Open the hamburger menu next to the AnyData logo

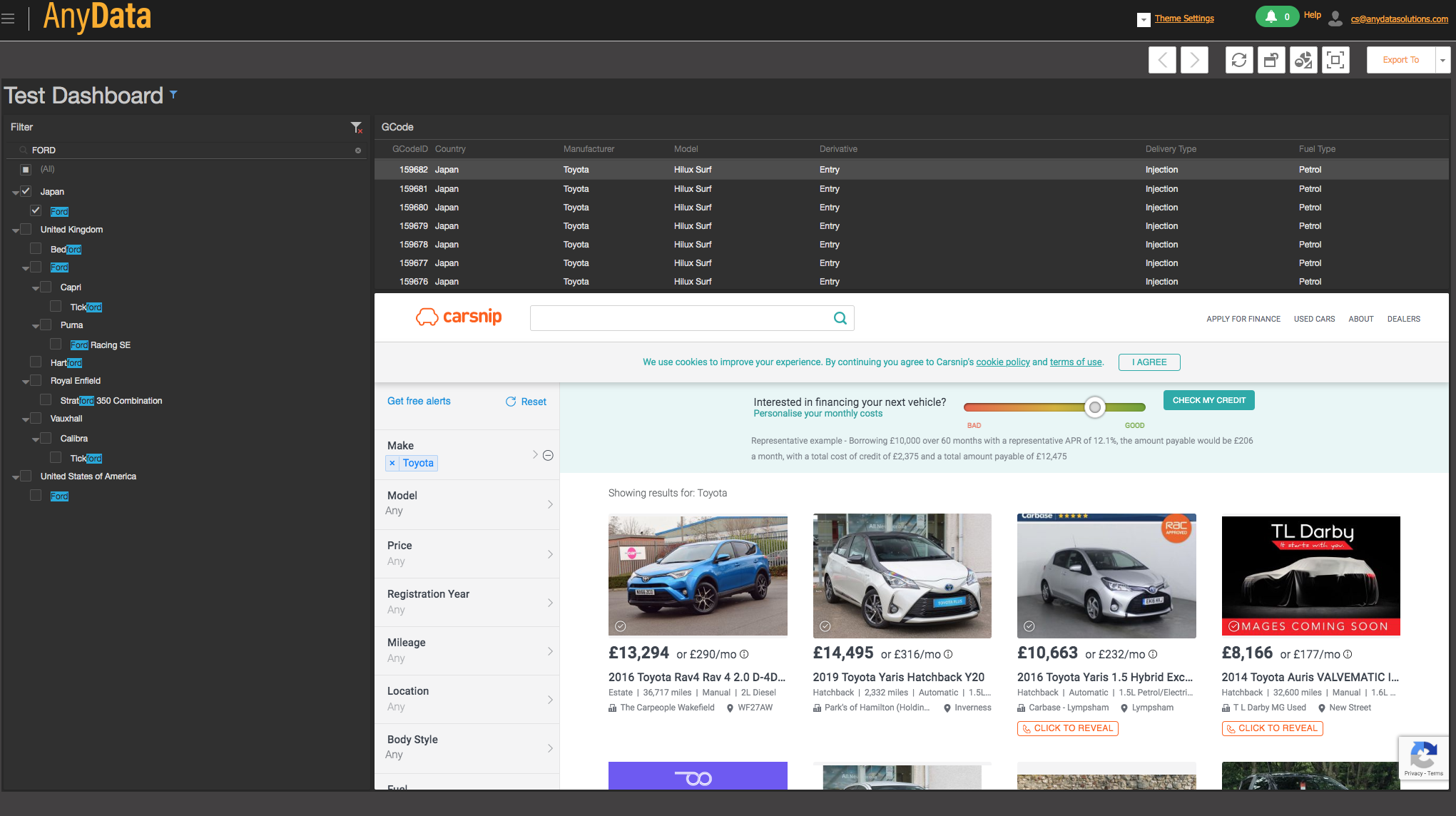click(8, 19)
